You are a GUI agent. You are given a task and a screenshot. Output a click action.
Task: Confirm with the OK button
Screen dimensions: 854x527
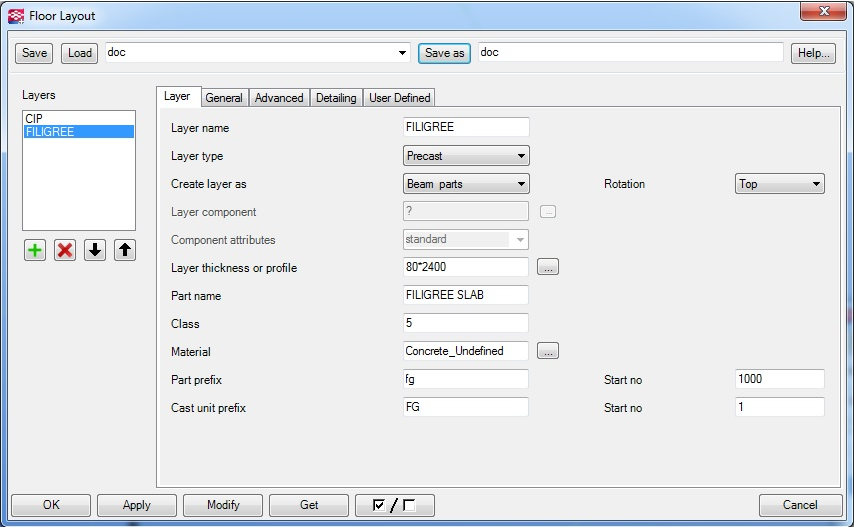(x=51, y=505)
